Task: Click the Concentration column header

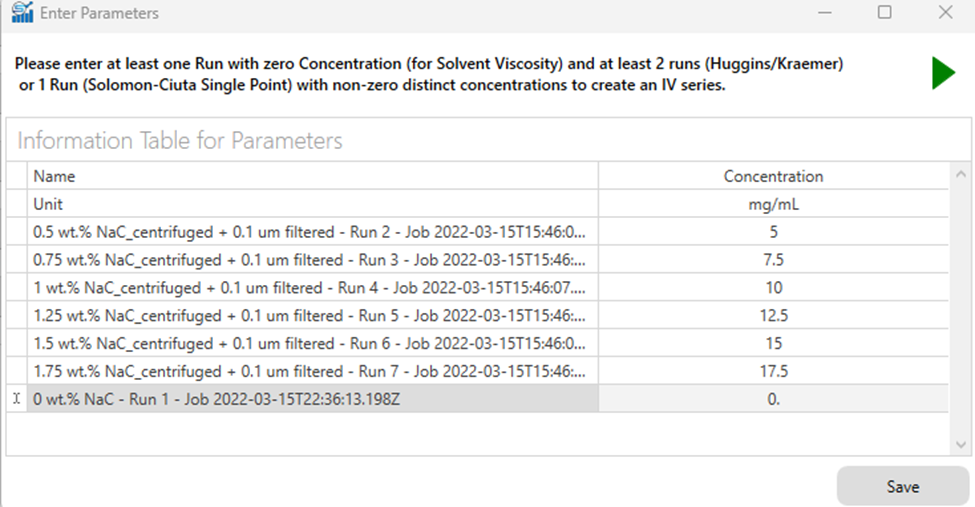Action: 773,176
